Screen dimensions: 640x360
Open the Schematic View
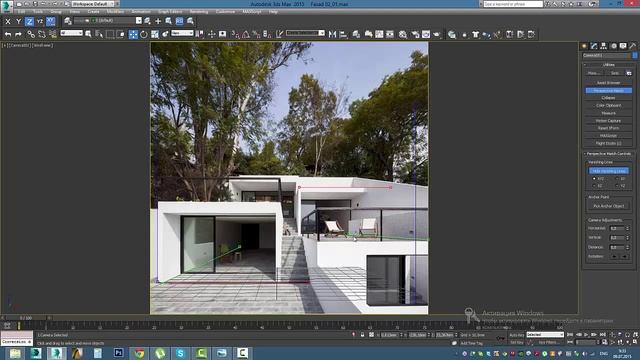point(390,35)
